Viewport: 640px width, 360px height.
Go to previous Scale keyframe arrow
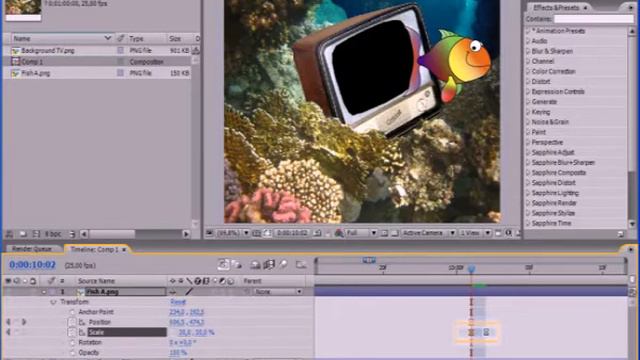click(x=8, y=332)
